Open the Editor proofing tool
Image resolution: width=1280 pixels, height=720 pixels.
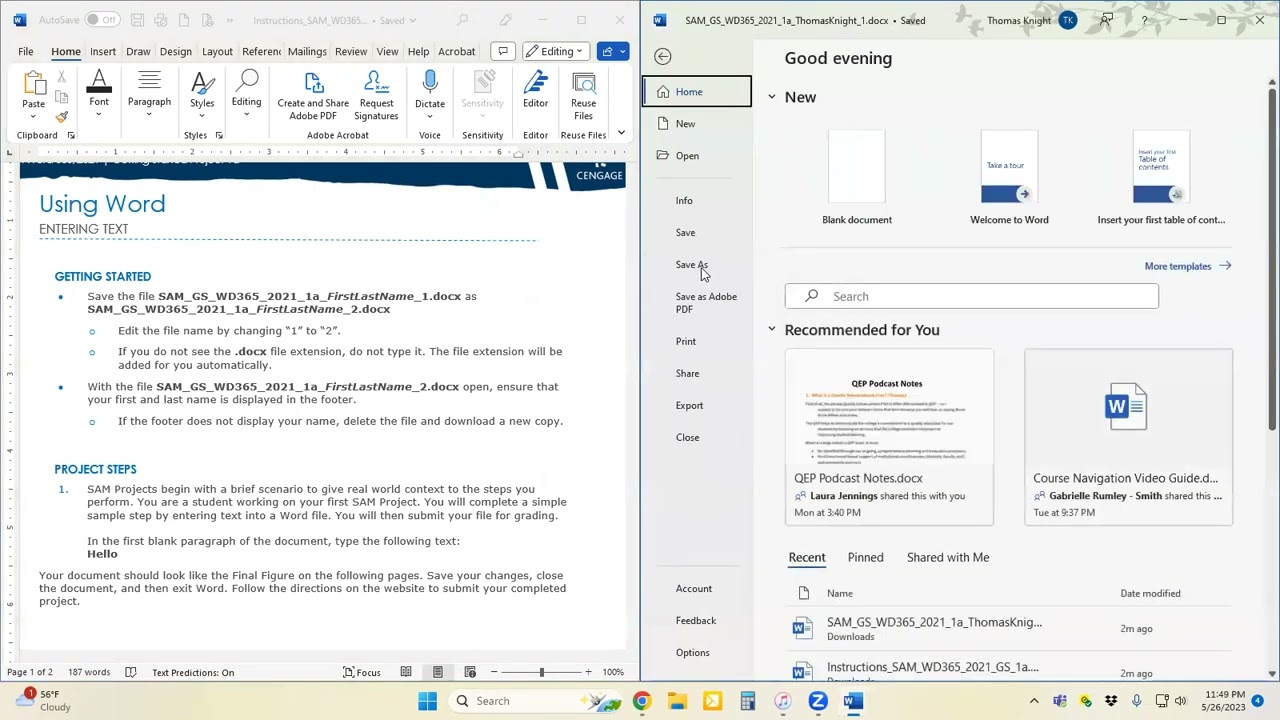pos(535,90)
